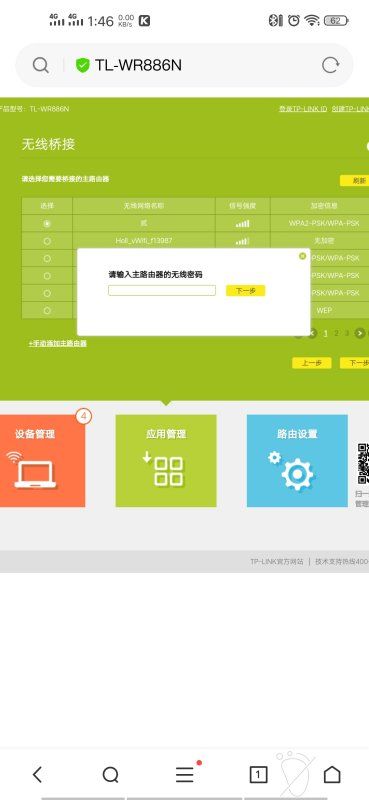
Task: Go to next page arrow in pagination
Action: [360, 333]
